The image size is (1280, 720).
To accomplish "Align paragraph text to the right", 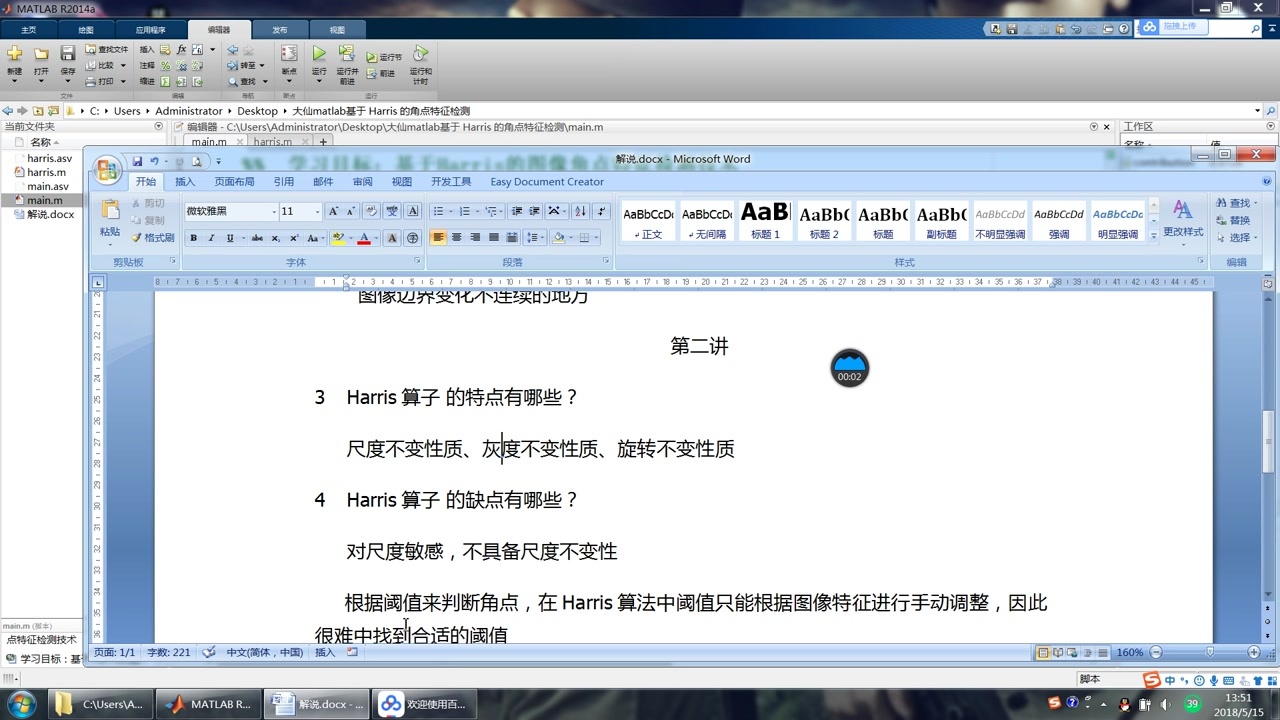I will [x=475, y=238].
